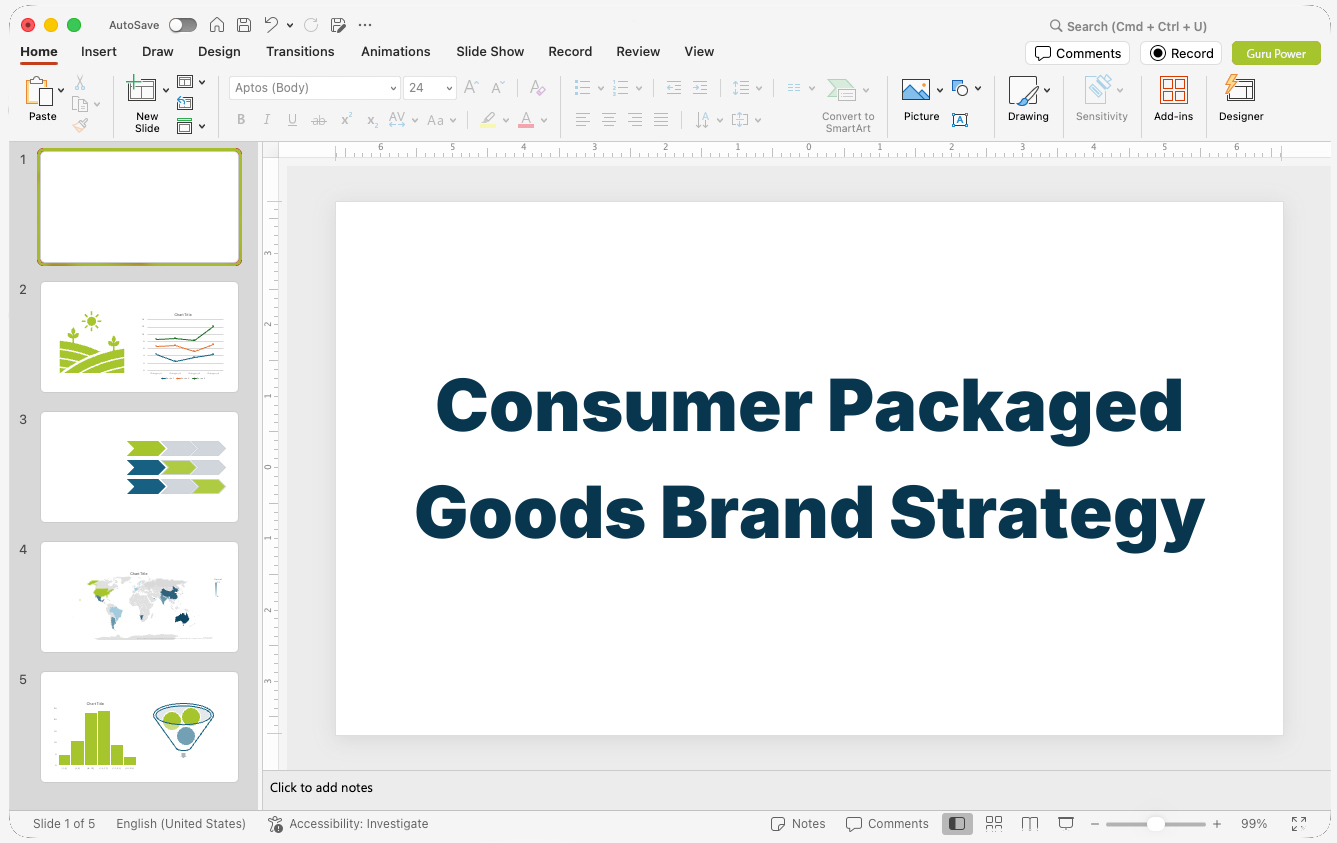
Task: Click Decrease Font Size icon
Action: 498,88
